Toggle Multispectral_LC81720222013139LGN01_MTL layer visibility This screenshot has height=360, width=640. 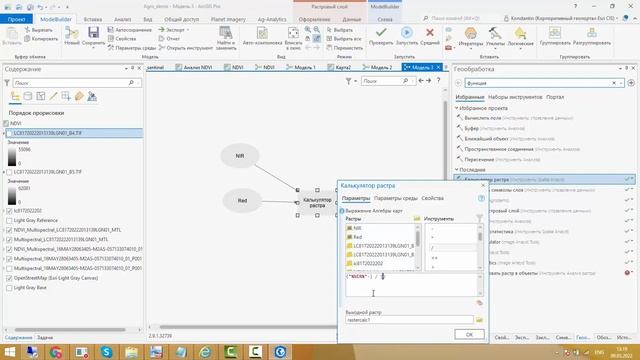(9, 240)
